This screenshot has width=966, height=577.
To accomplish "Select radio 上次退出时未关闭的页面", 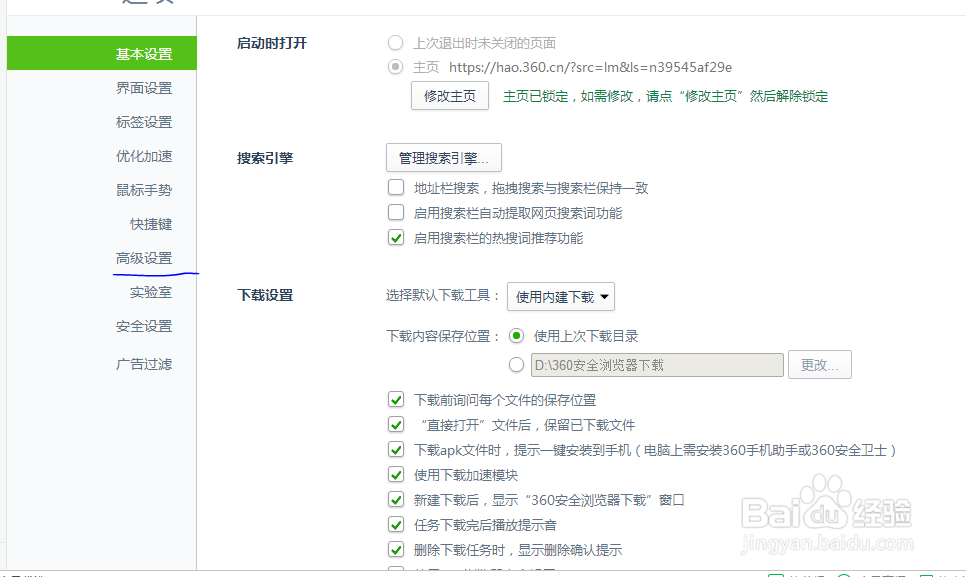I will coord(396,42).
